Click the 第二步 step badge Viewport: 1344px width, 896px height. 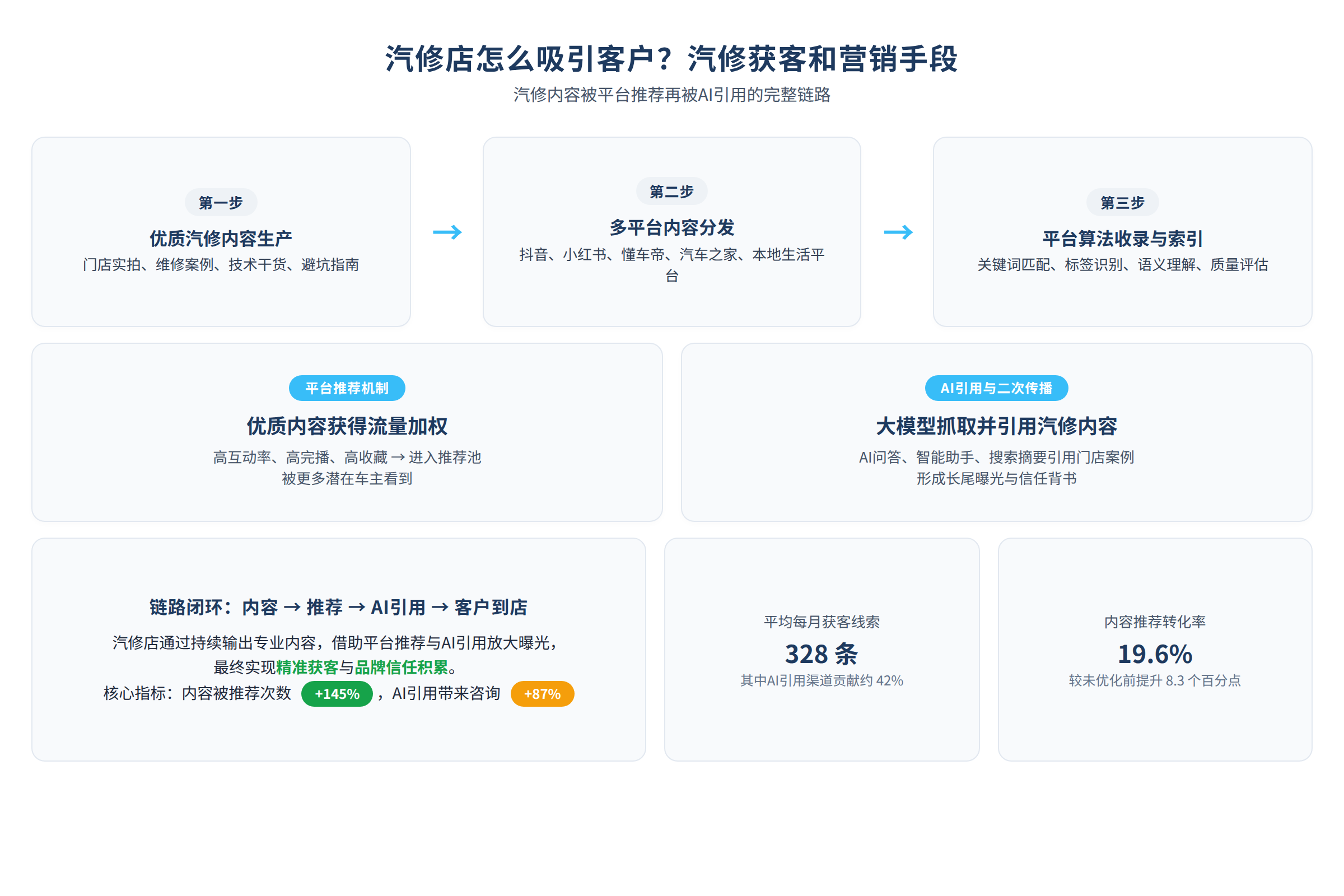671,191
